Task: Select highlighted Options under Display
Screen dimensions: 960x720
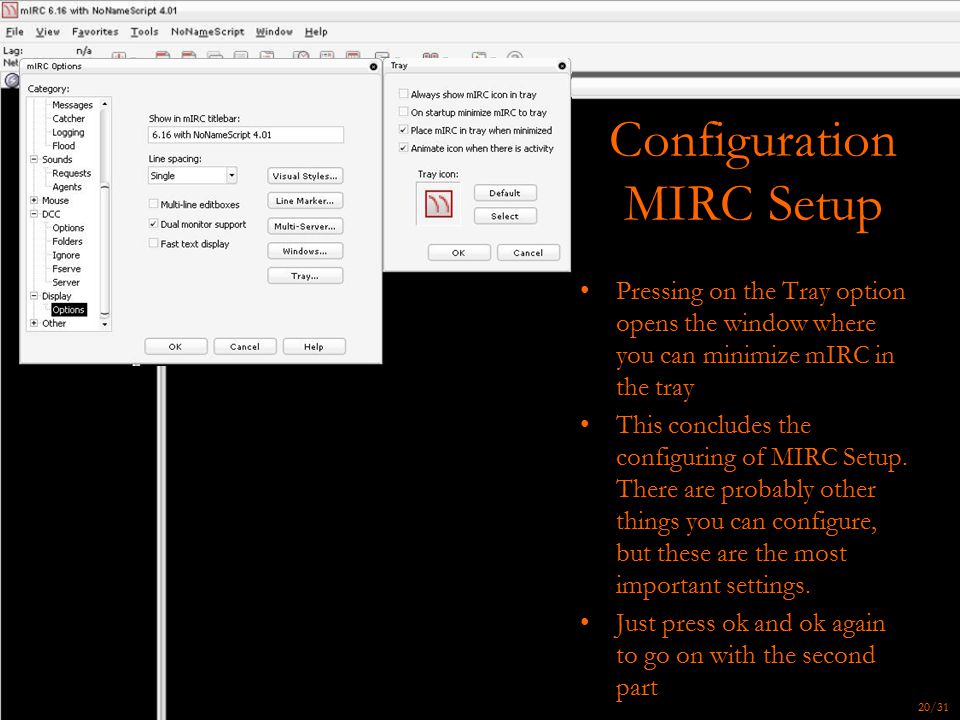Action: coord(69,310)
